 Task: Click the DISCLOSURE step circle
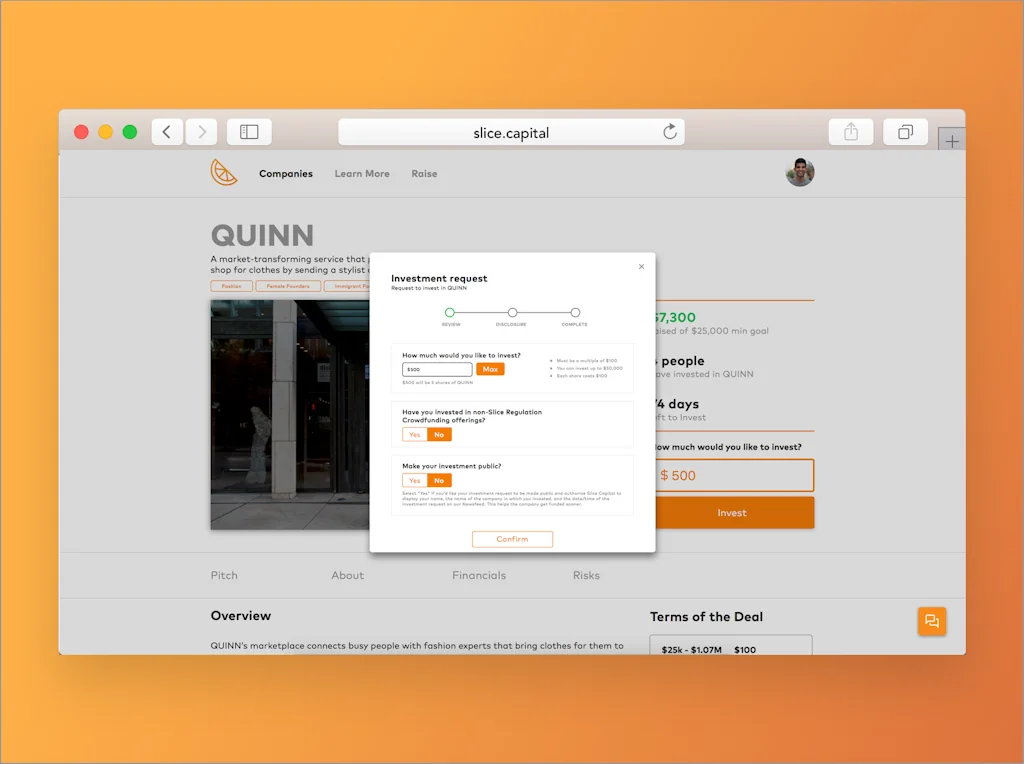tap(513, 312)
